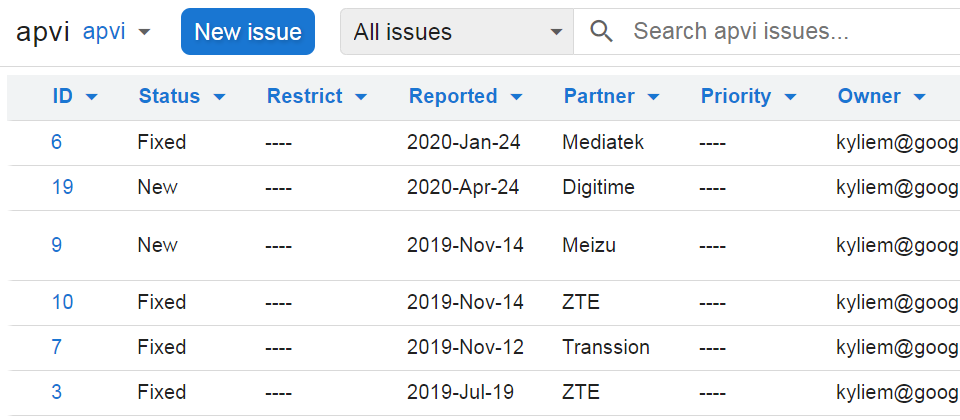Open issue ID 7 link
Screen dimensions: 960x420
coord(56,347)
